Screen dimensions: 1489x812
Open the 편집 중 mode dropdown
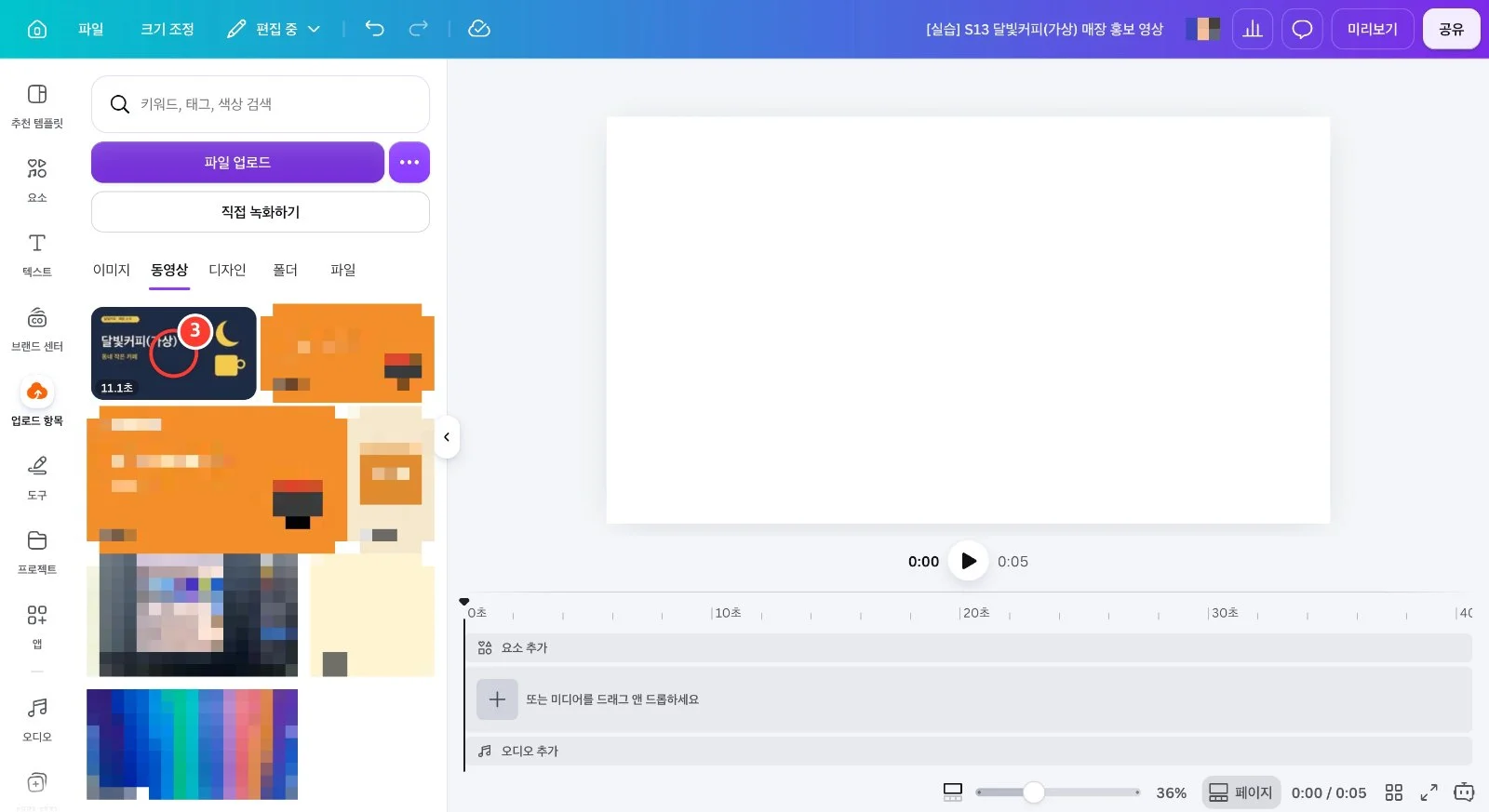coord(274,29)
